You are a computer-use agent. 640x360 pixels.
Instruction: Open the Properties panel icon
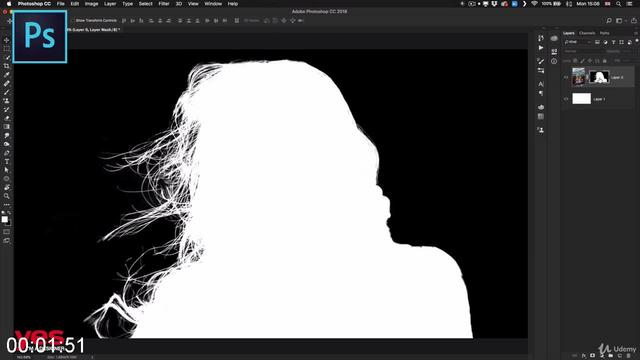click(554, 51)
